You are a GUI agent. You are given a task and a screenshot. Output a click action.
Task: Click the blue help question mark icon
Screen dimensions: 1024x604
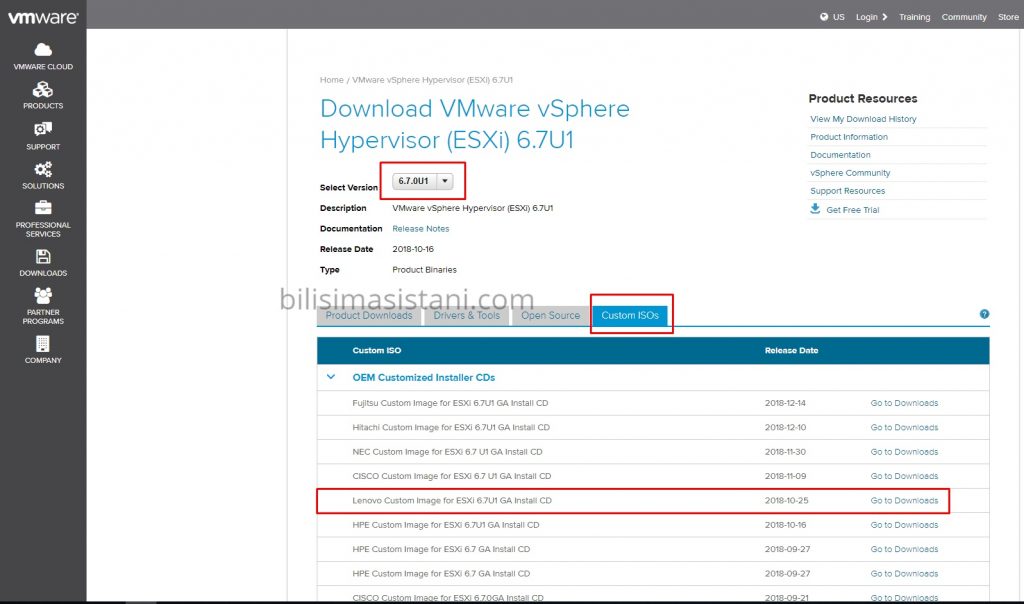coord(984,314)
